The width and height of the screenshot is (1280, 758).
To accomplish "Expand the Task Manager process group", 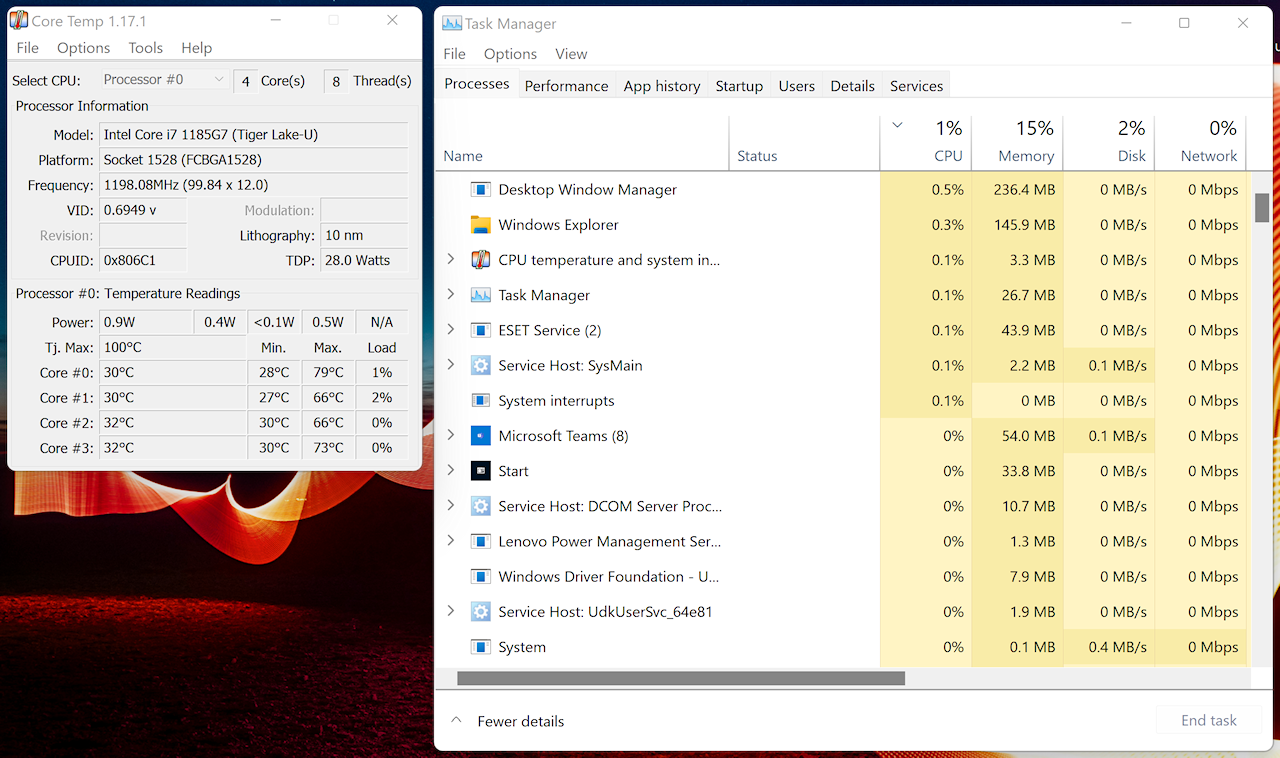I will (x=450, y=294).
